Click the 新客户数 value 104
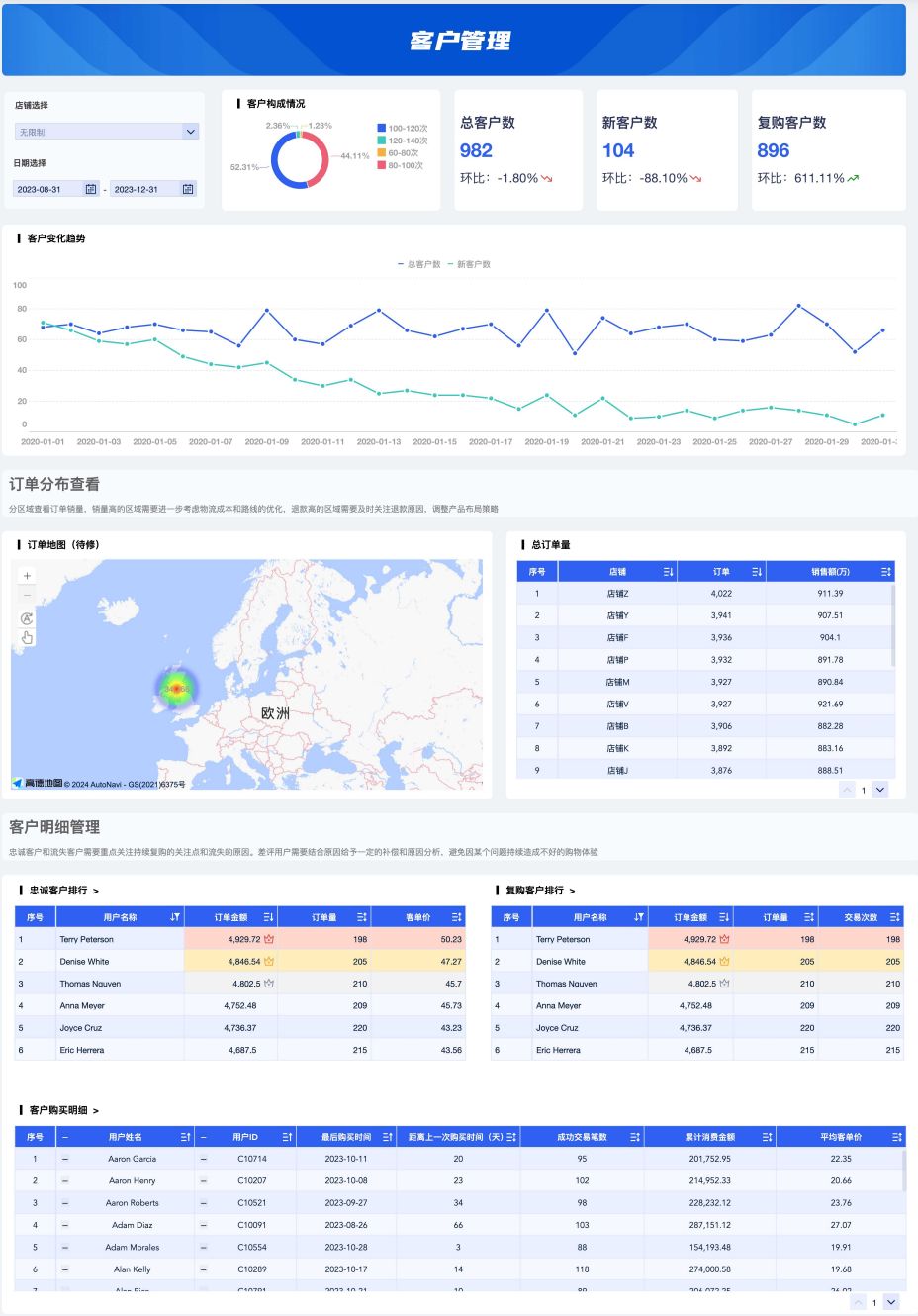The height and width of the screenshot is (1316, 918). click(x=618, y=150)
